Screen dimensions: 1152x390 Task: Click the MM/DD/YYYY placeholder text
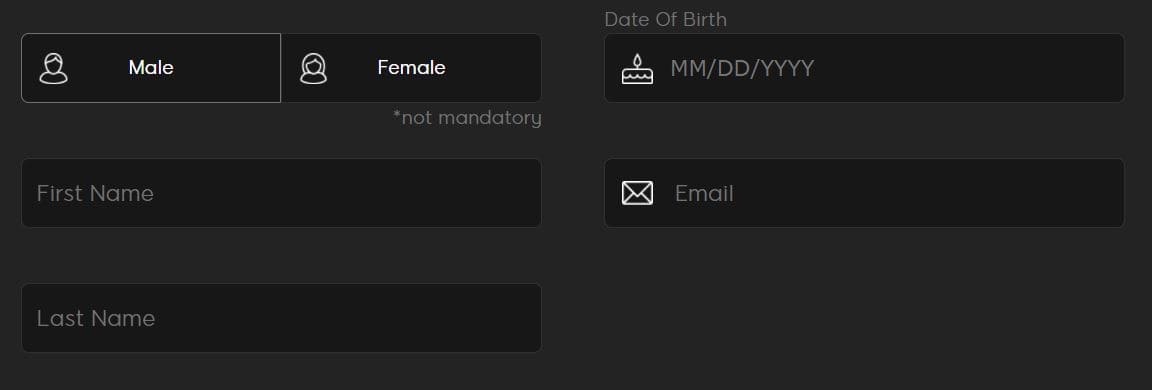(742, 68)
